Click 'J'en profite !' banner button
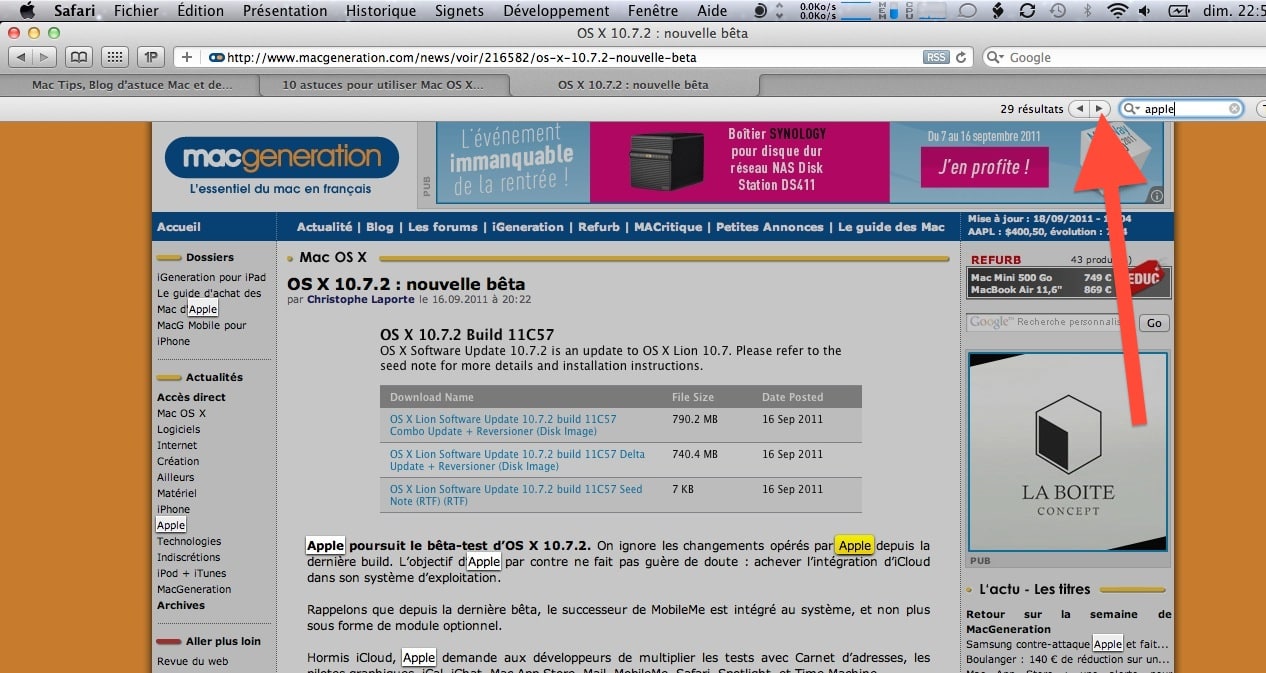Viewport: 1266px width, 673px height. [x=984, y=167]
